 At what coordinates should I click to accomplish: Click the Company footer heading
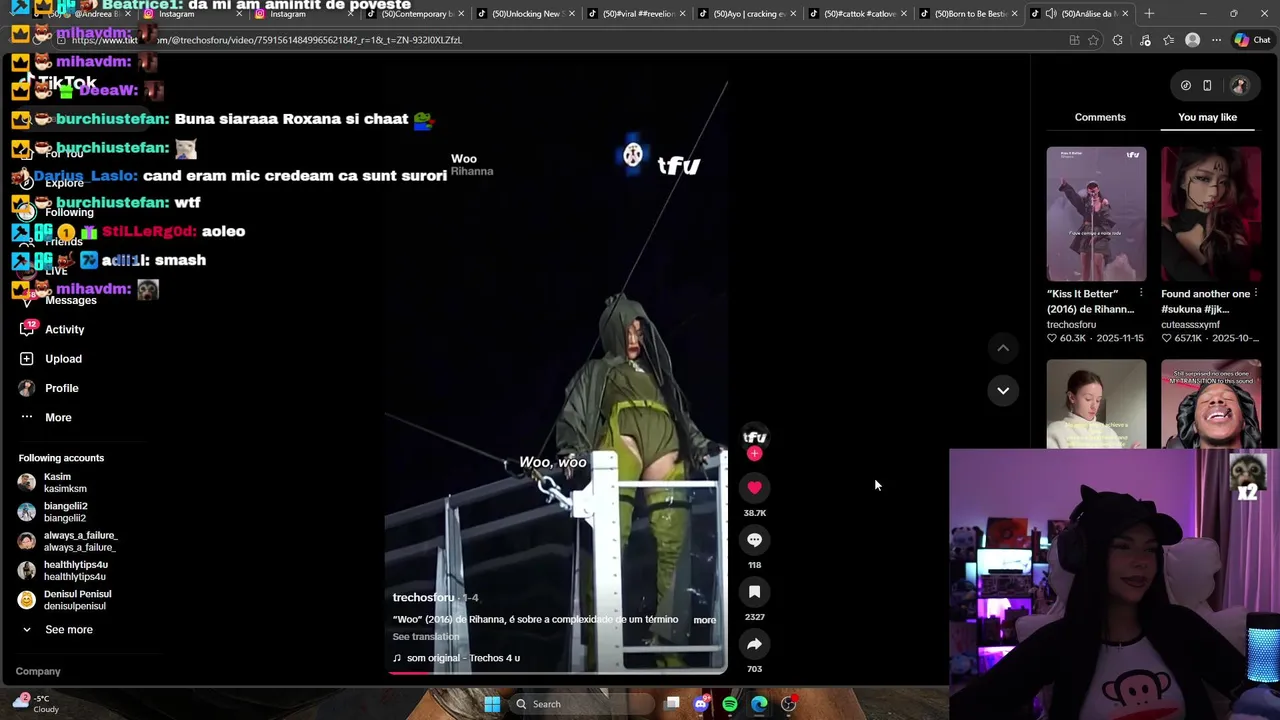38,671
